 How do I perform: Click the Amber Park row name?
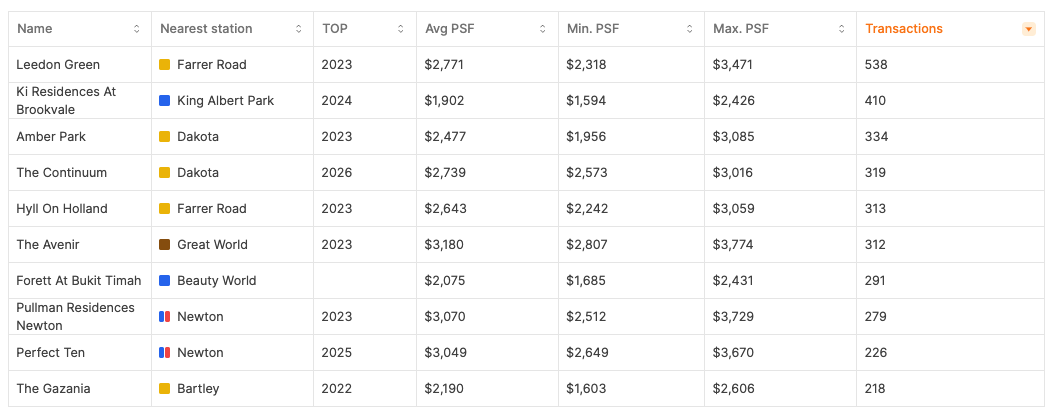pyautogui.click(x=51, y=137)
